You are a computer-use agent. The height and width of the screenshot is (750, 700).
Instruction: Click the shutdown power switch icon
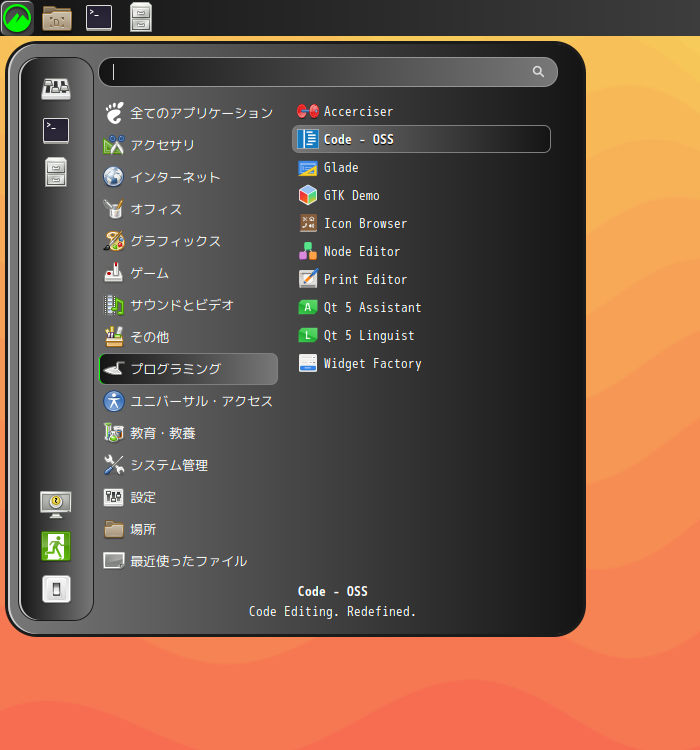(56, 589)
